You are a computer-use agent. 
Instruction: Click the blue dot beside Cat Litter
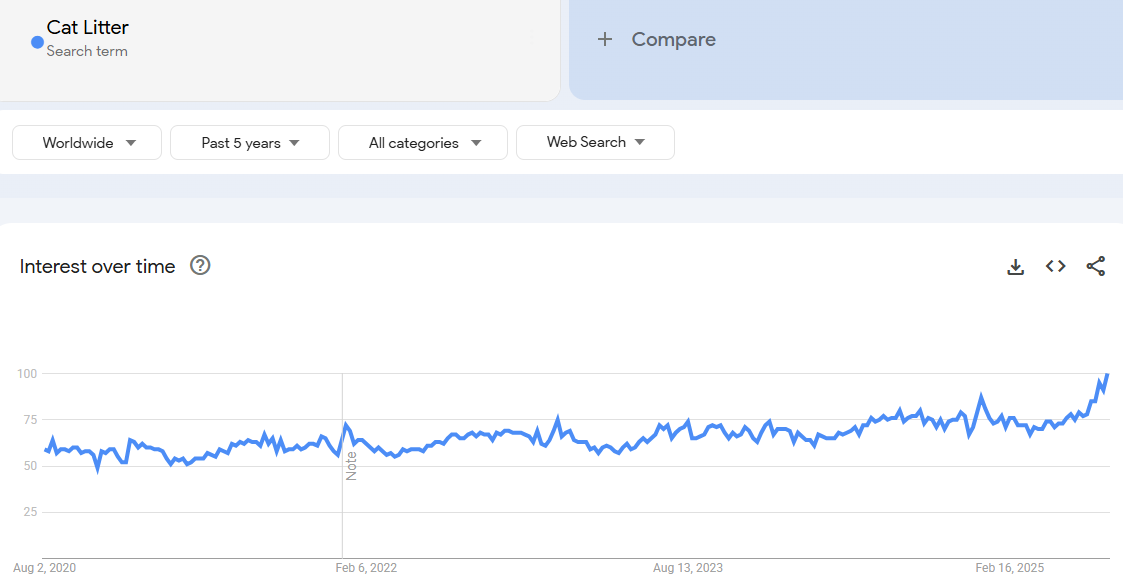coord(37,42)
